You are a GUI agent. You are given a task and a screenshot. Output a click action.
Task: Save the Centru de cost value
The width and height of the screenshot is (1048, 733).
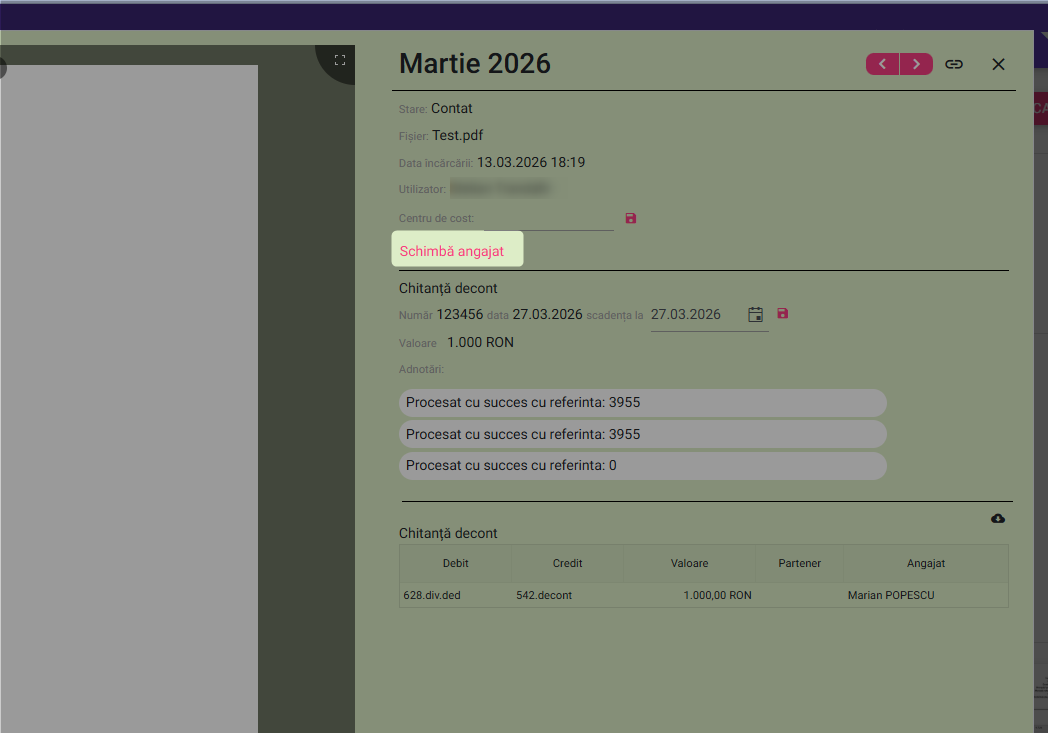(x=631, y=218)
